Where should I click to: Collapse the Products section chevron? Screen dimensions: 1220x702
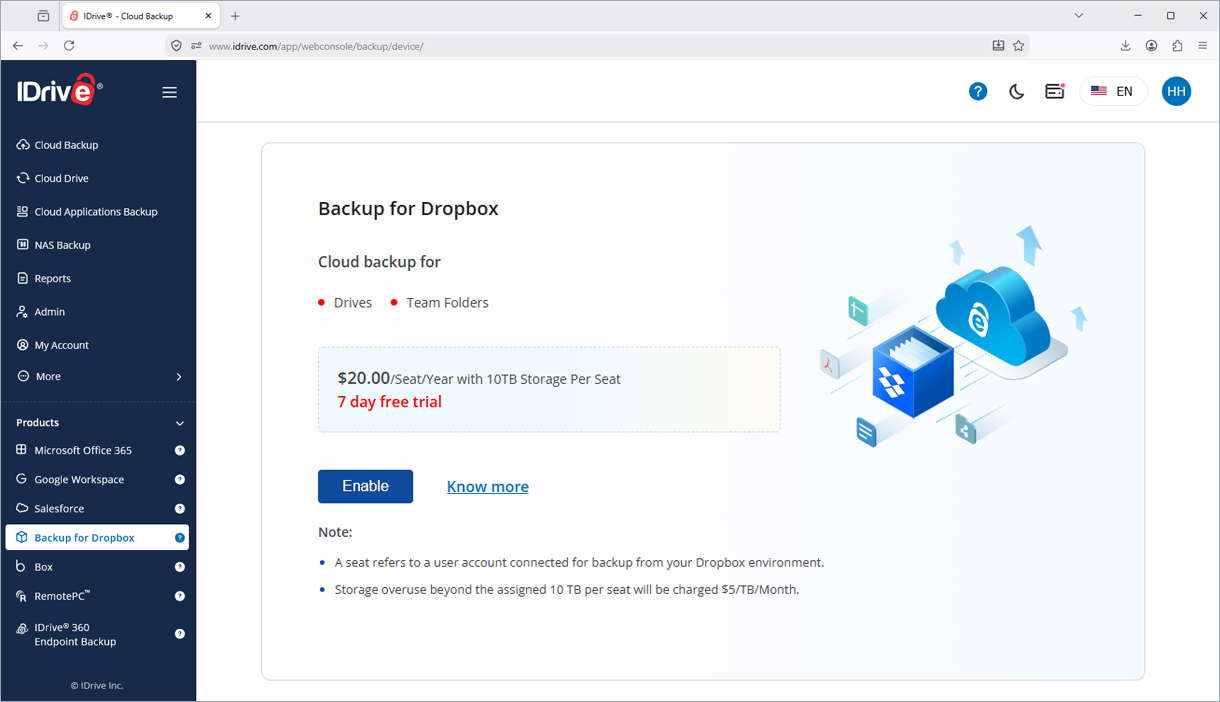180,423
